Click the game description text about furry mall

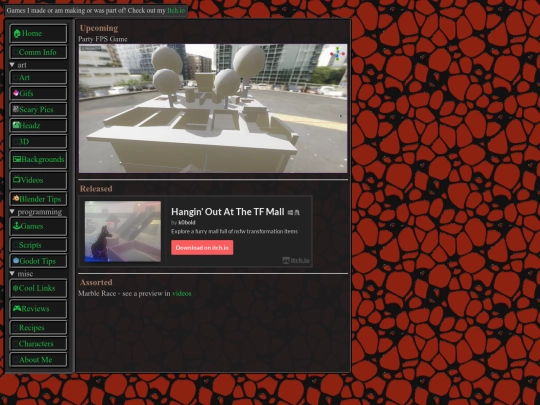(x=234, y=231)
